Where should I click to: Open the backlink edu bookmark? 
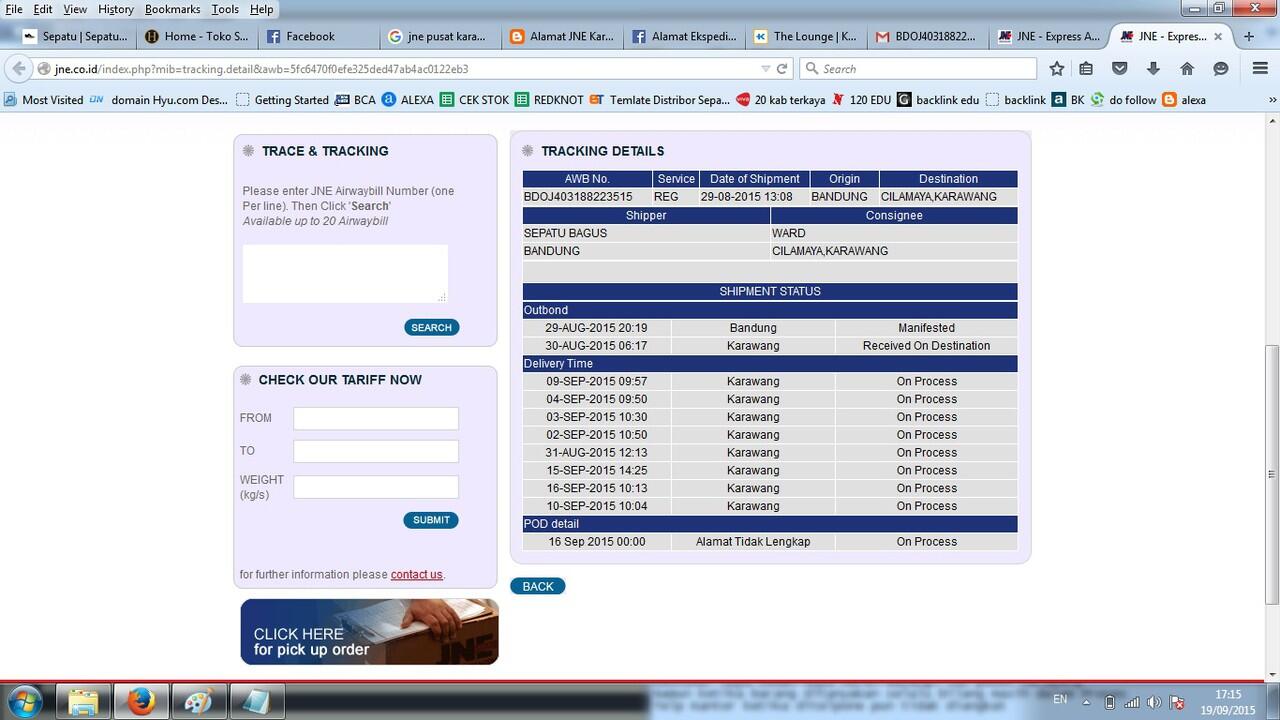tap(939, 100)
